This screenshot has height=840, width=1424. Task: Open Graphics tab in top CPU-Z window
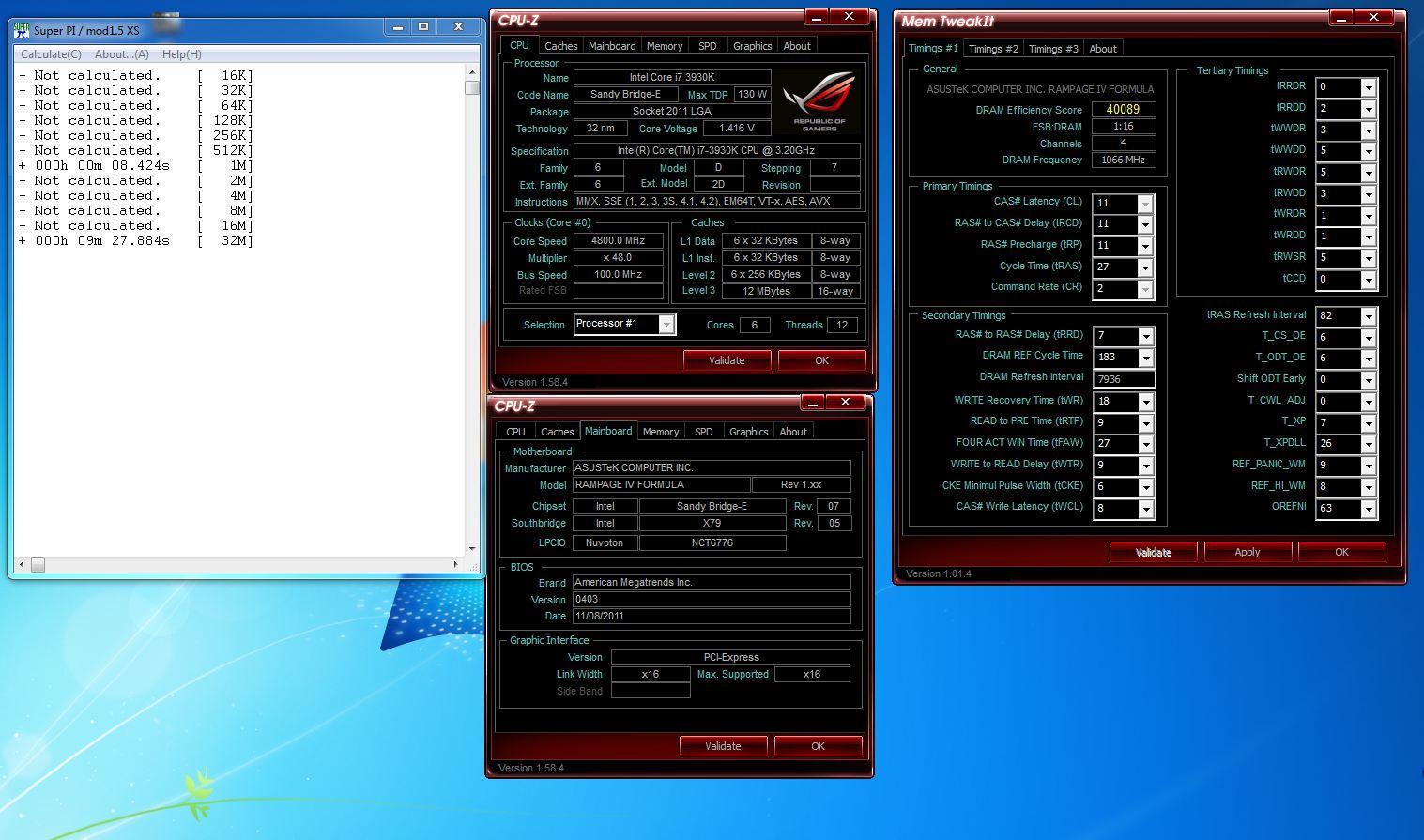(753, 46)
